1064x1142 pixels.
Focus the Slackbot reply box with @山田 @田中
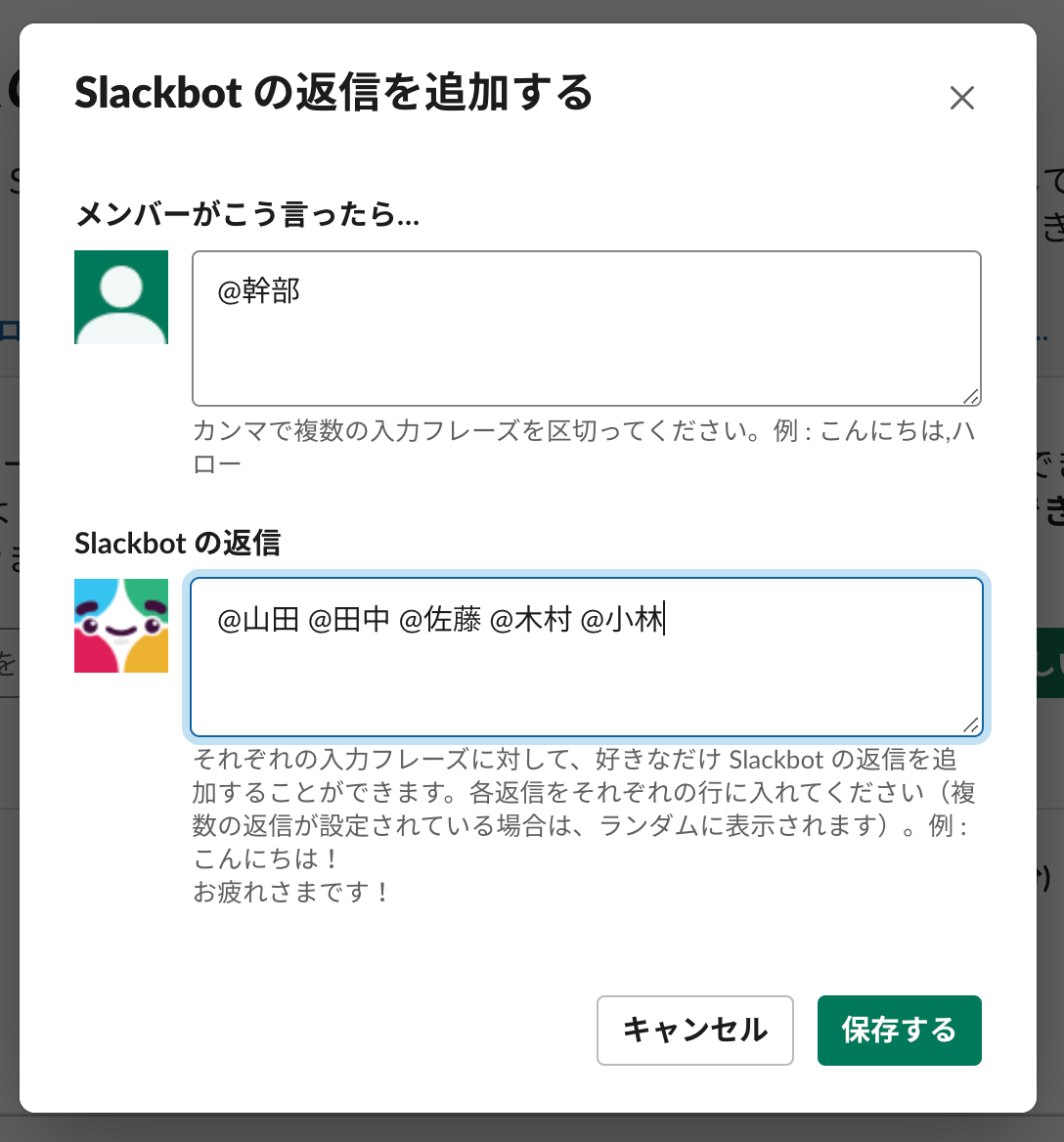(586, 657)
